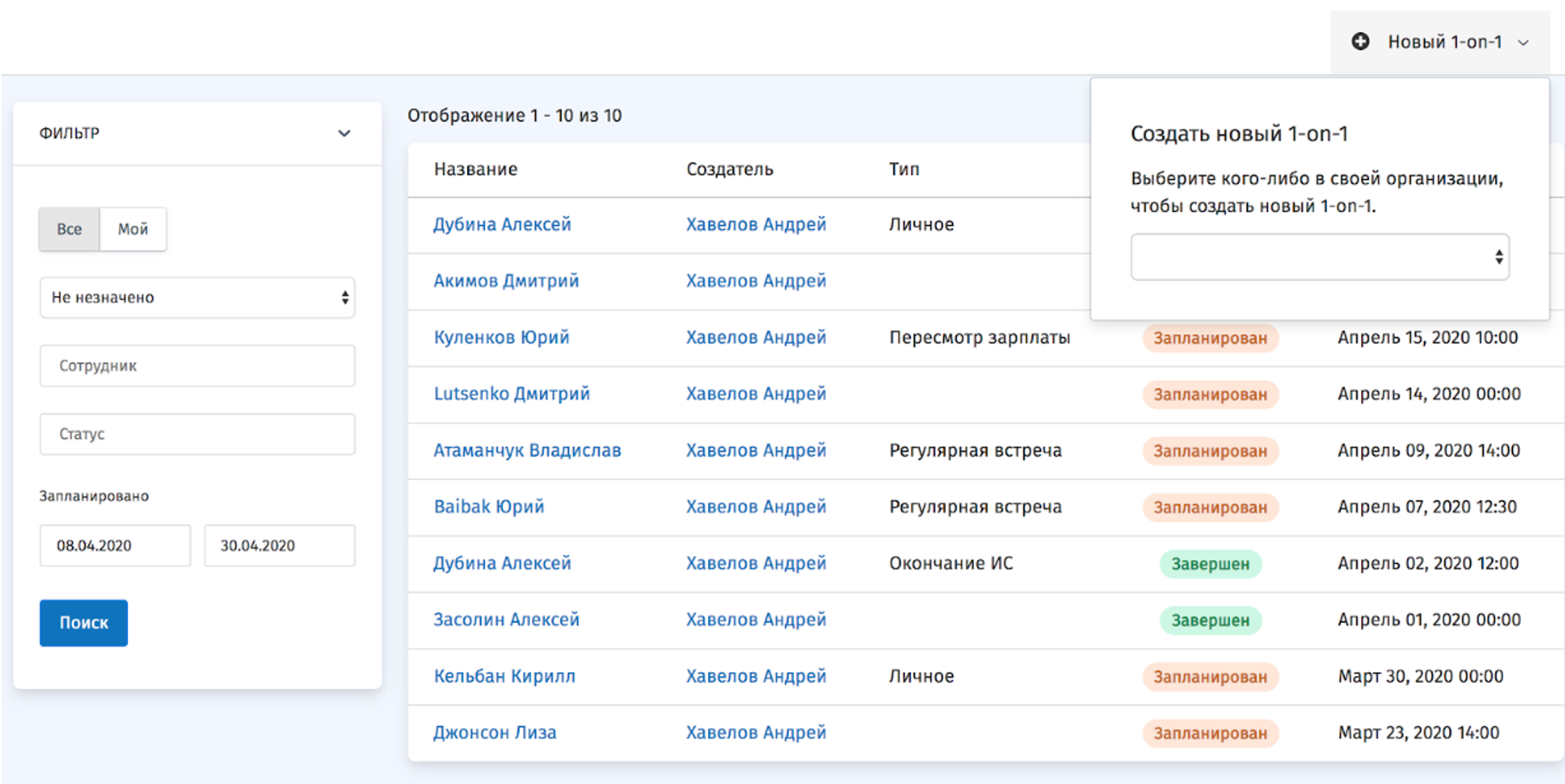Click Регулярная встреча in Baibak Юрий row
This screenshot has height=784, width=1565.
(x=976, y=506)
